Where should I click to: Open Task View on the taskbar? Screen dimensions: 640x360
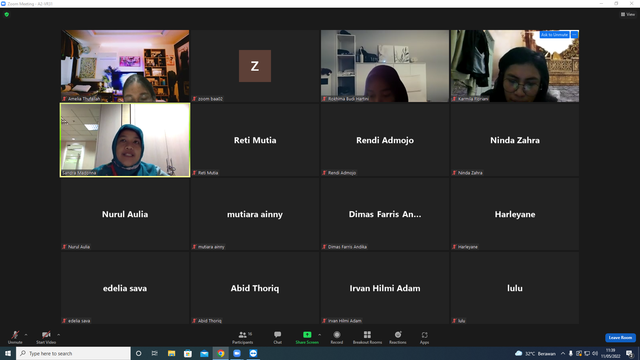click(x=155, y=353)
